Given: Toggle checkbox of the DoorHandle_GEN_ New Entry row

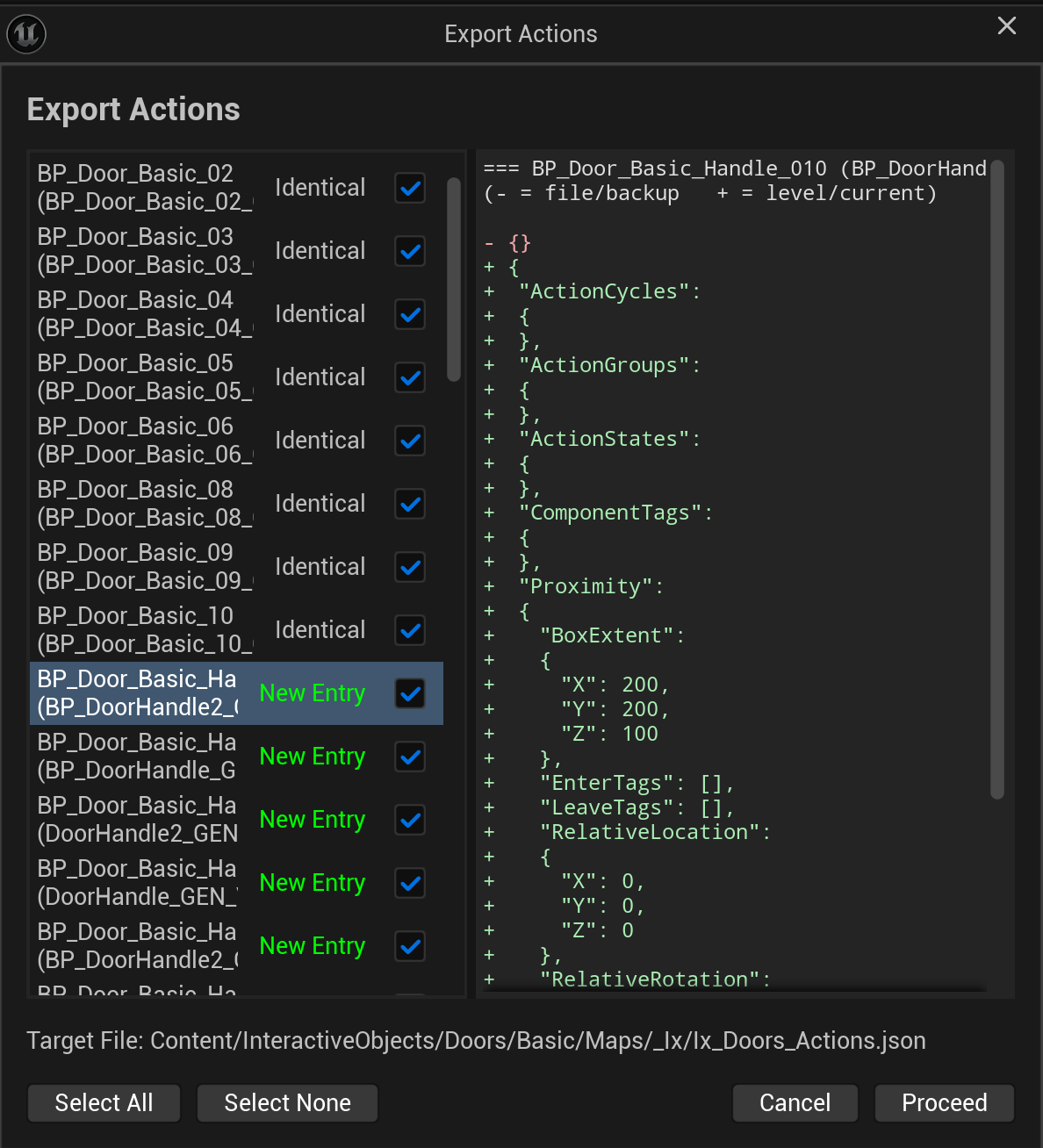Looking at the screenshot, I should (x=410, y=883).
